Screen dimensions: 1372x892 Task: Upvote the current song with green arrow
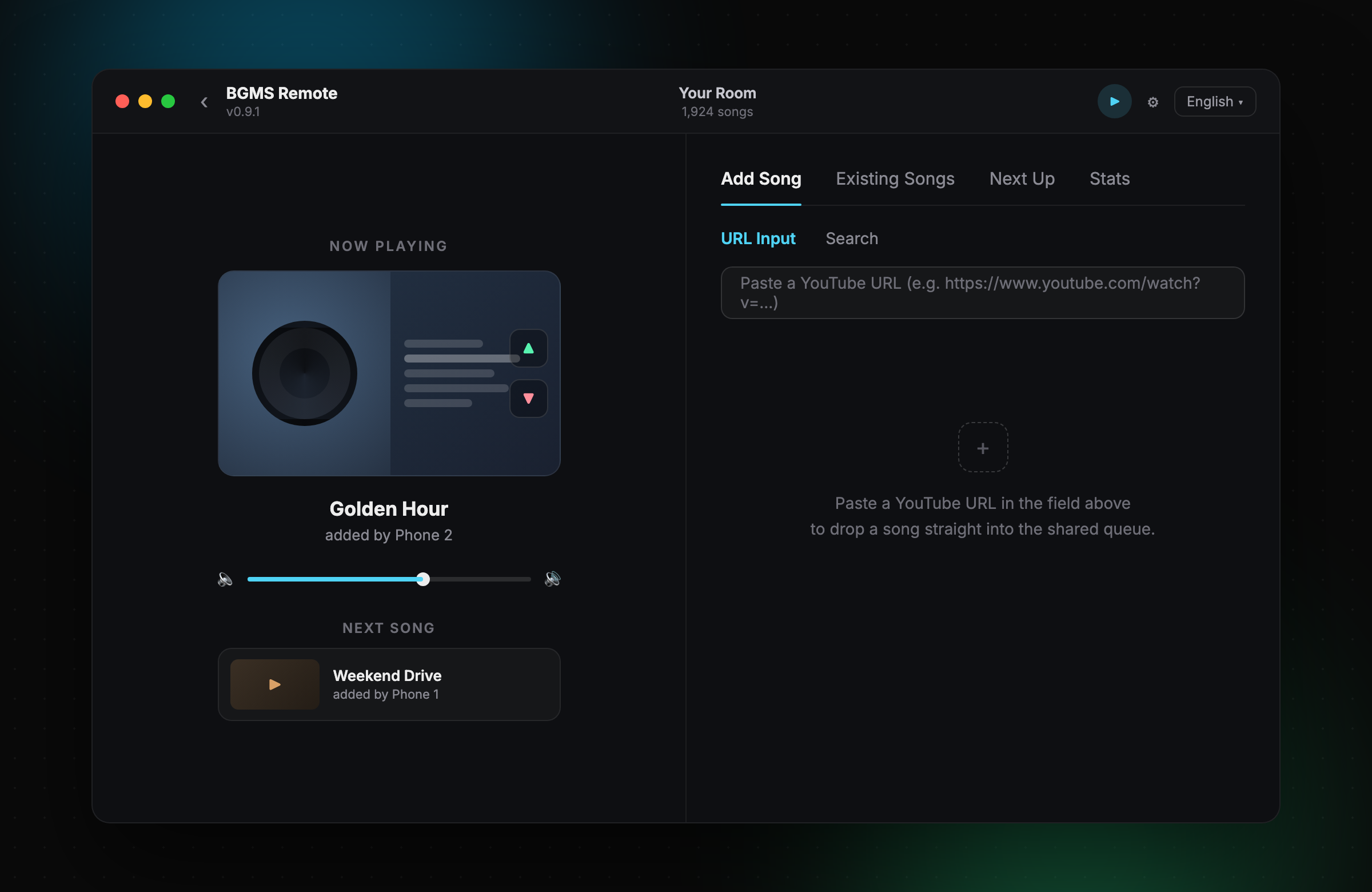click(528, 348)
